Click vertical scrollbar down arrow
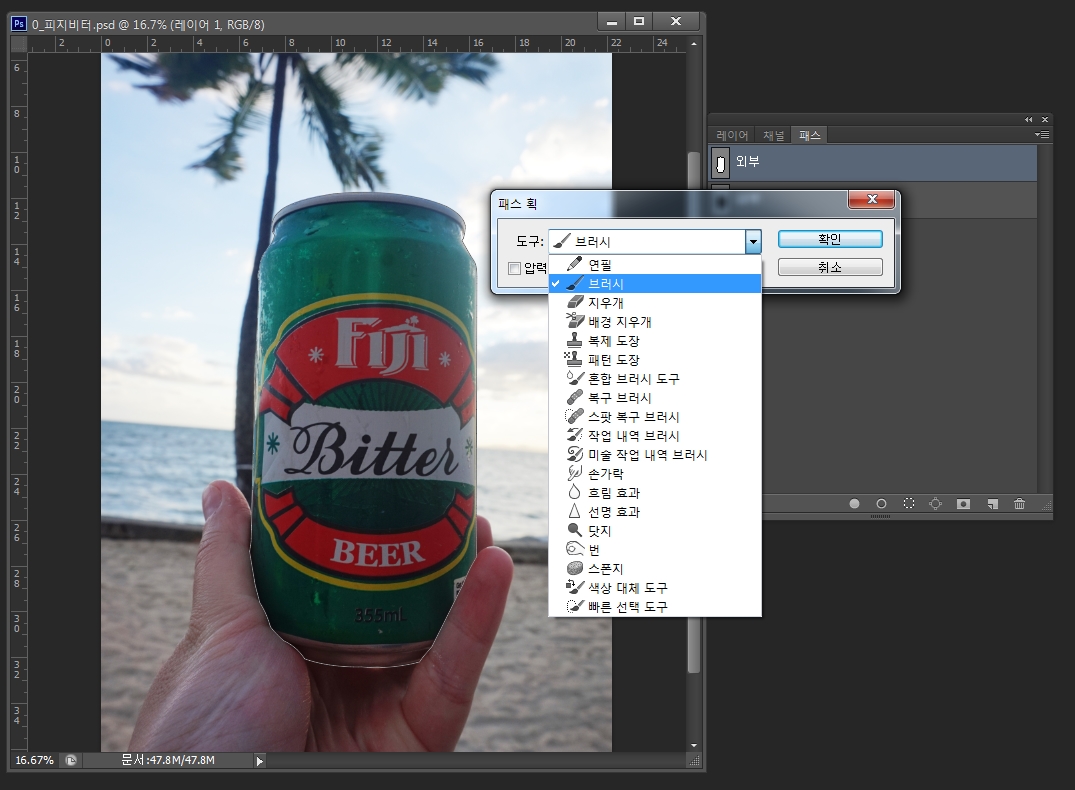Screen dimensions: 1075x790 tap(694, 745)
